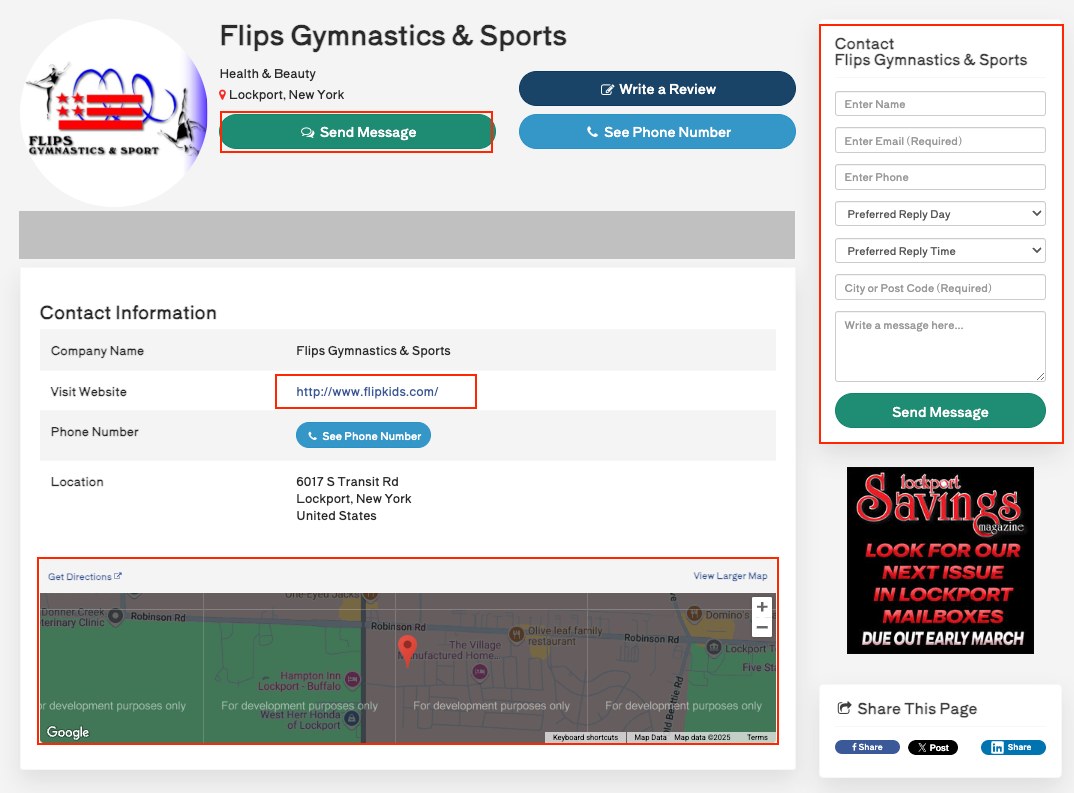Post the page on X
The width and height of the screenshot is (1074, 793).
point(933,747)
